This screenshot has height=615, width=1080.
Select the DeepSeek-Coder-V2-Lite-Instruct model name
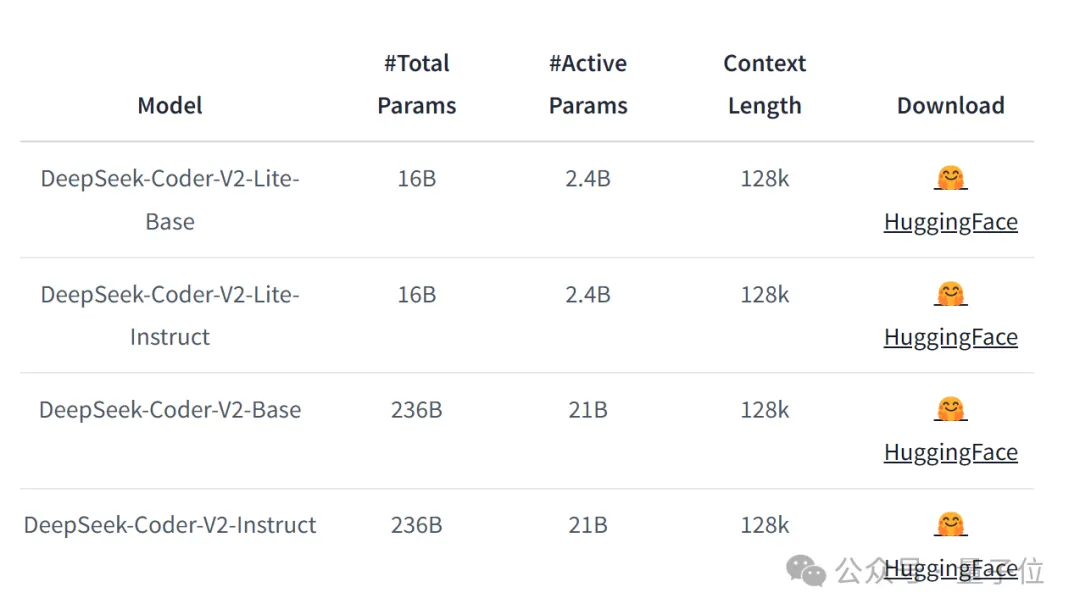tap(170, 315)
